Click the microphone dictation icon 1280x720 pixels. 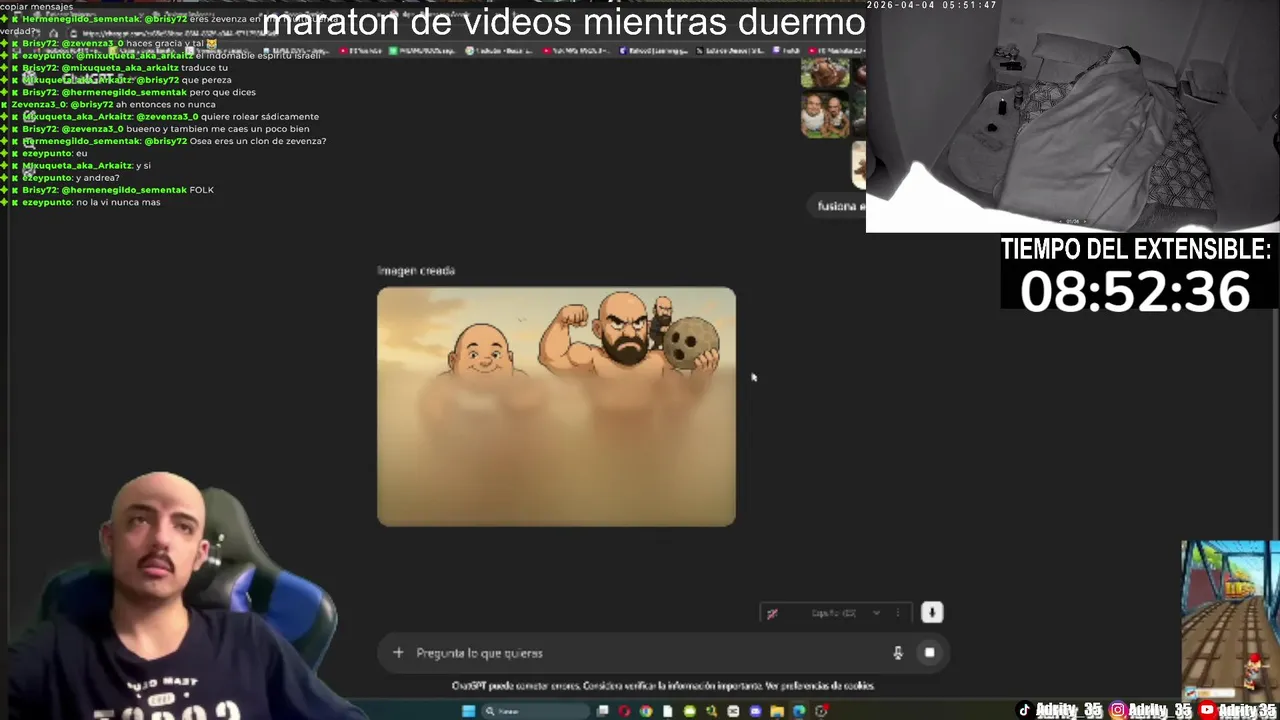(897, 653)
